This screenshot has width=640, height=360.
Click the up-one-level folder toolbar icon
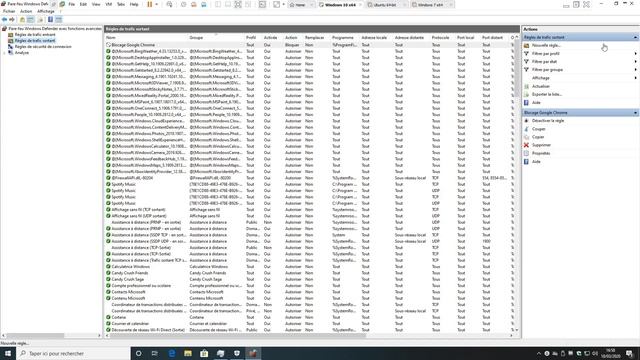pos(22,20)
